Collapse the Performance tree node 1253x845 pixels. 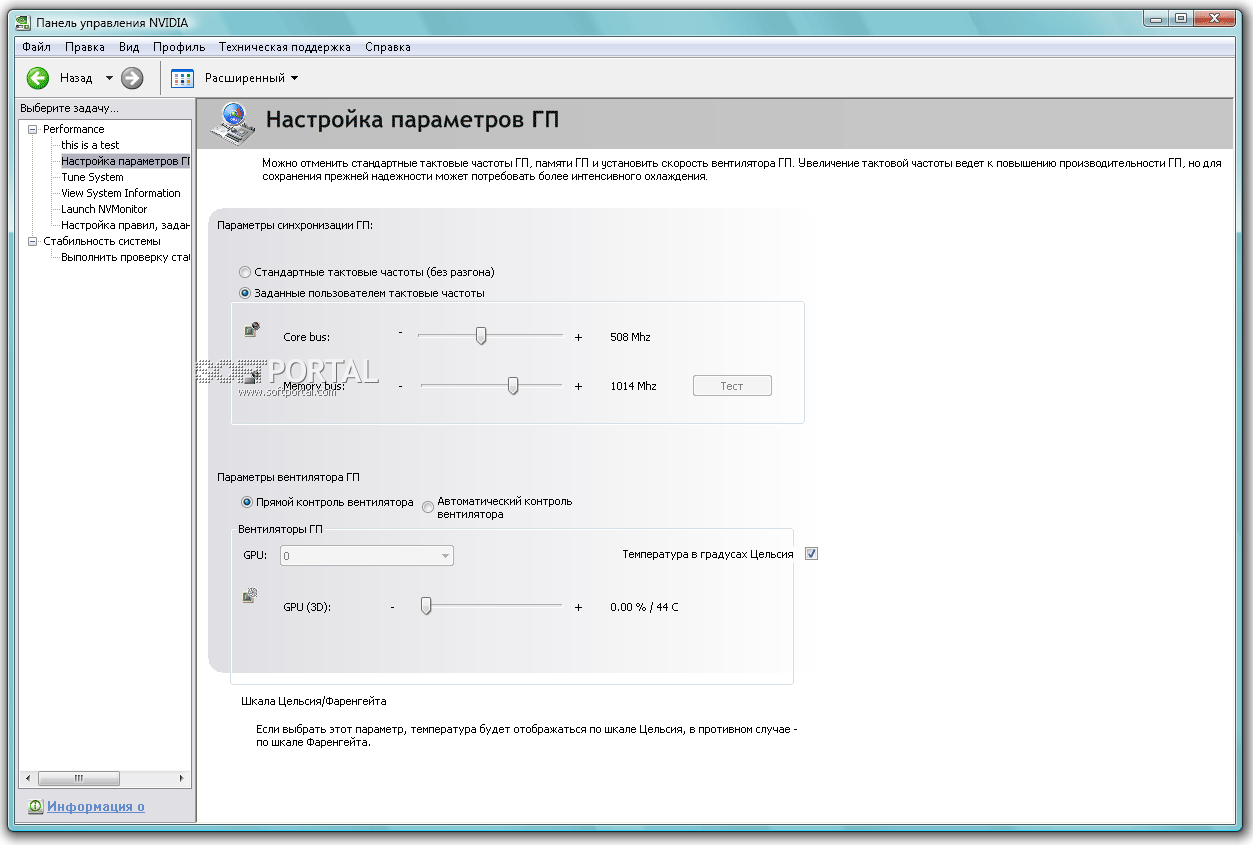click(32, 129)
